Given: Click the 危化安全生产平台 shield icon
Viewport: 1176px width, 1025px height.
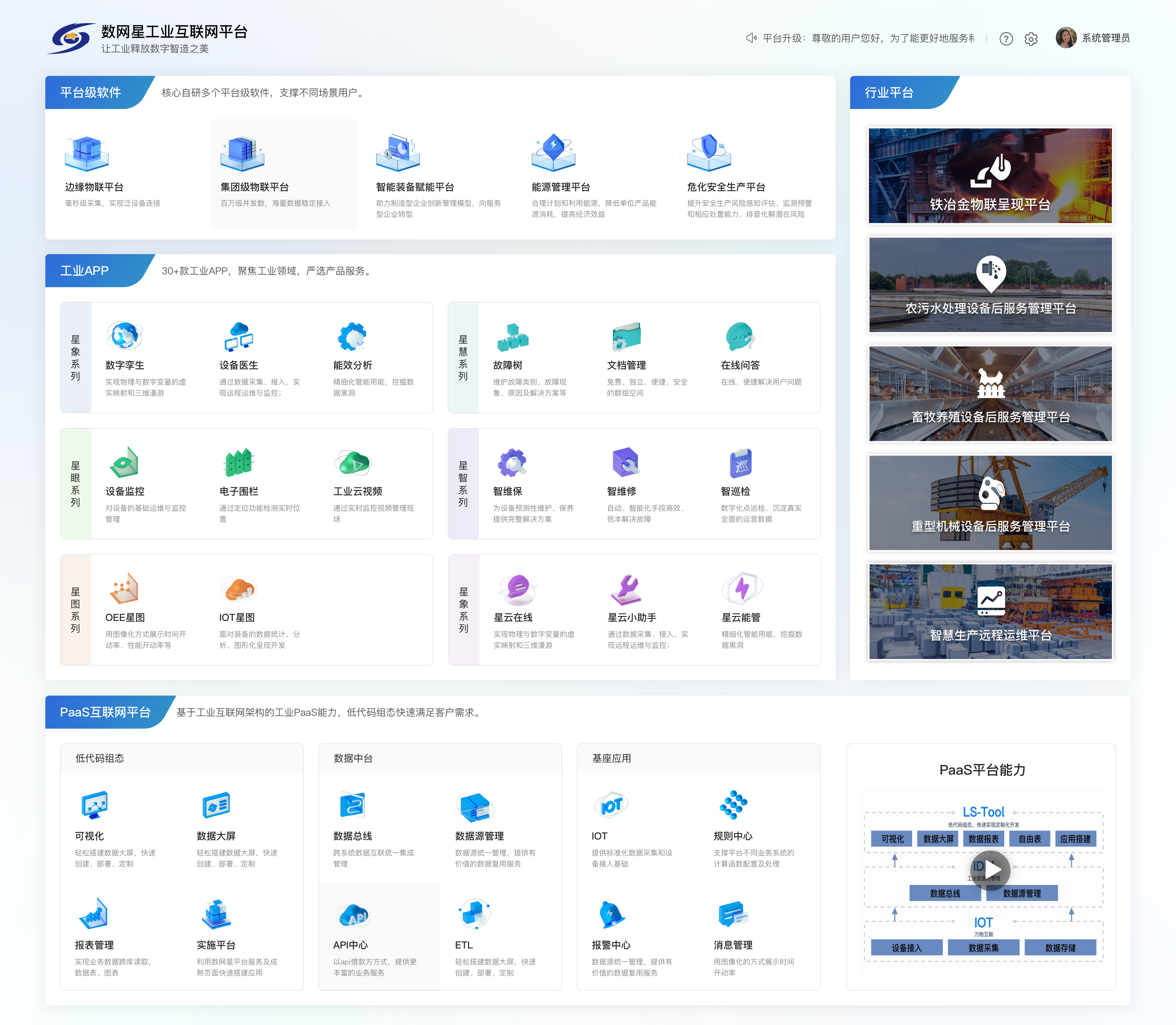Looking at the screenshot, I should point(709,153).
